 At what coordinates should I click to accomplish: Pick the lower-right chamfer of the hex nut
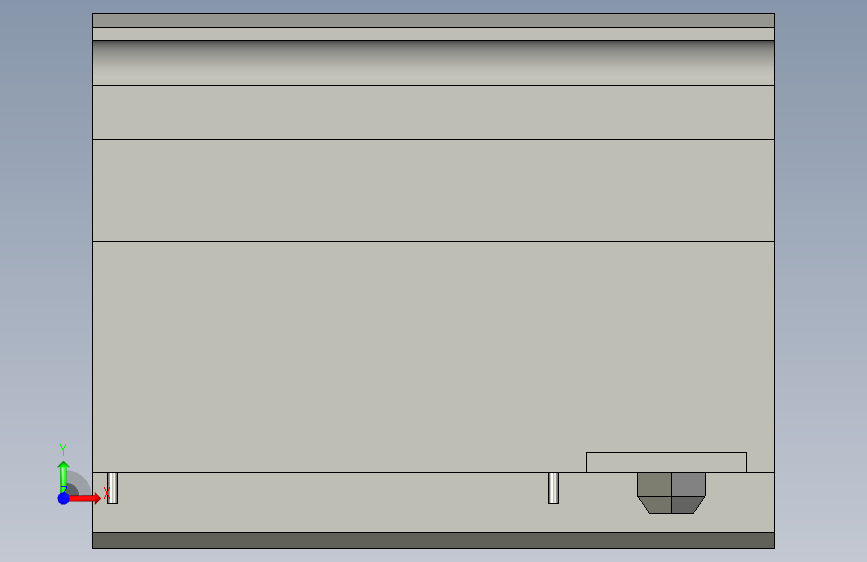click(686, 505)
